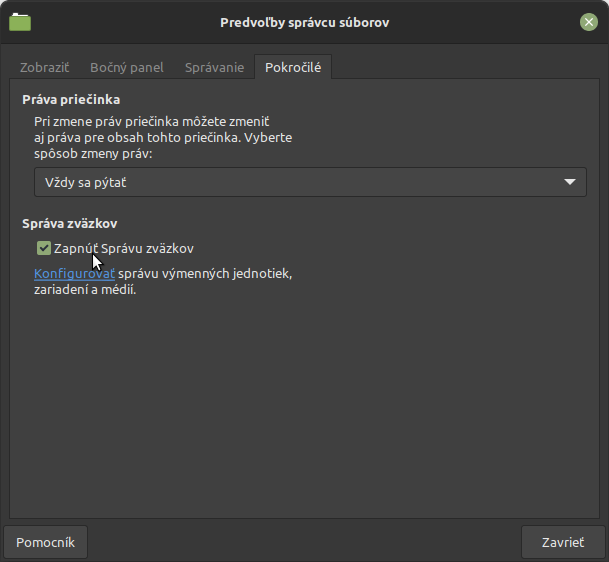
Task: Close the preferences window with the X button
Action: pyautogui.click(x=589, y=21)
